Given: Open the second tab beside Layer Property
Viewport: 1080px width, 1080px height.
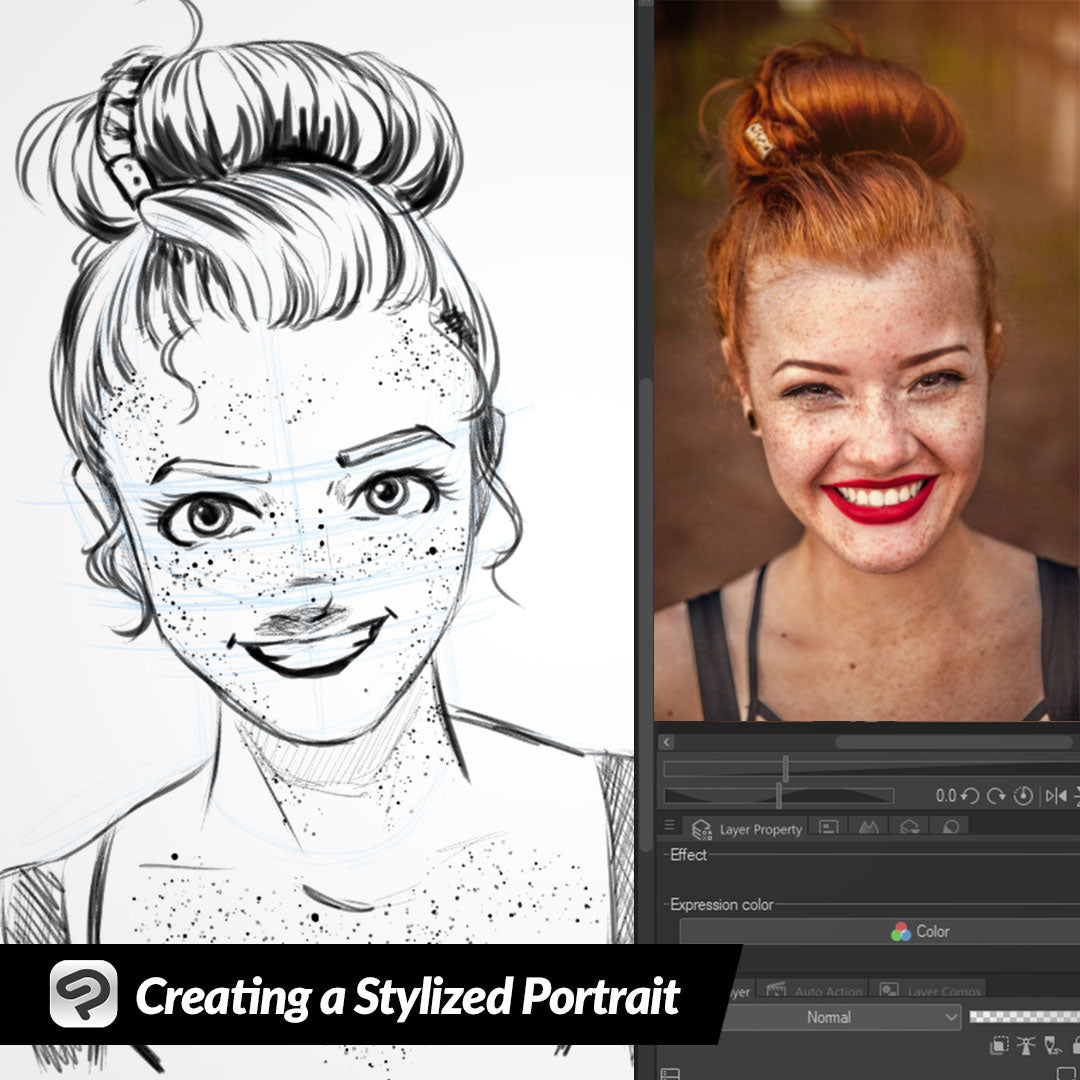Looking at the screenshot, I should (x=828, y=828).
